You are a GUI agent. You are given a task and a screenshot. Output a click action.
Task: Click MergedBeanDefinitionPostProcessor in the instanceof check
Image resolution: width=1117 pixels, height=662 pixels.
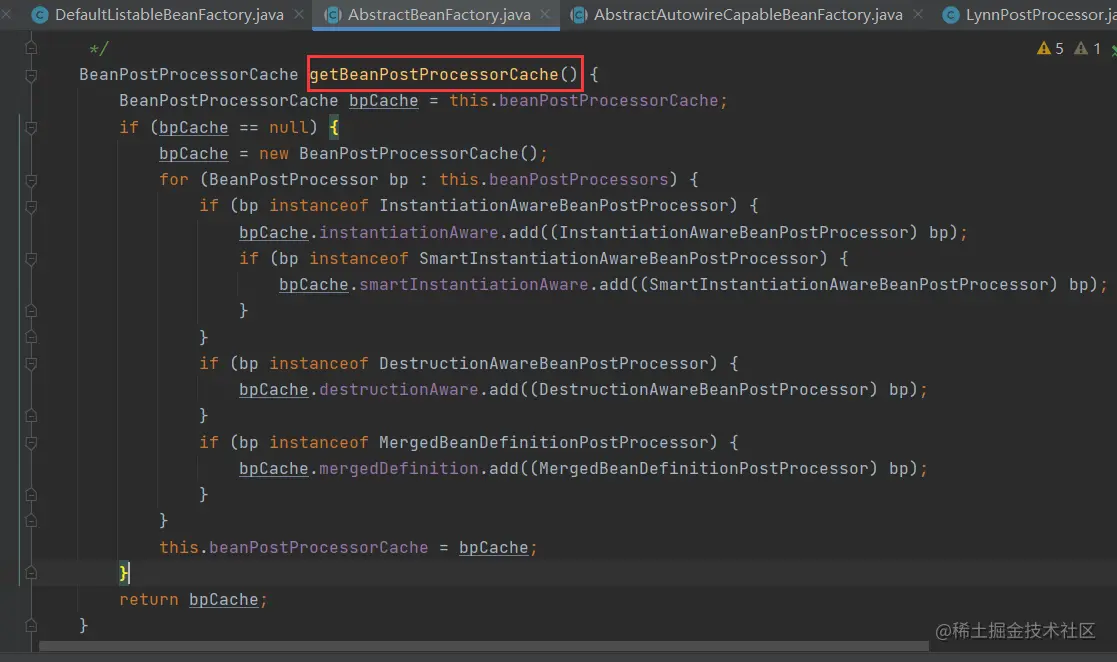[544, 443]
